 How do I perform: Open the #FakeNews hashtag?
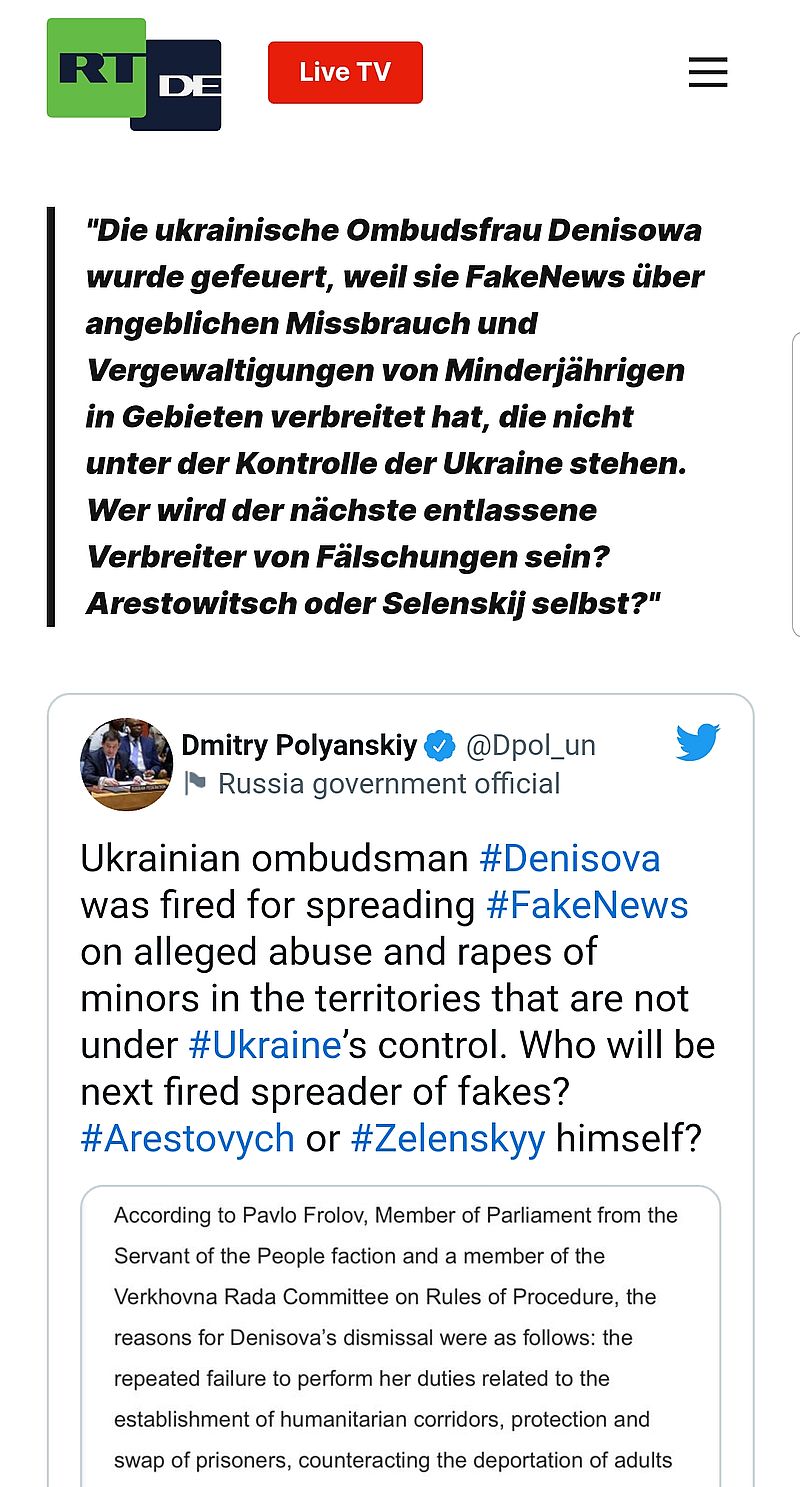587,905
